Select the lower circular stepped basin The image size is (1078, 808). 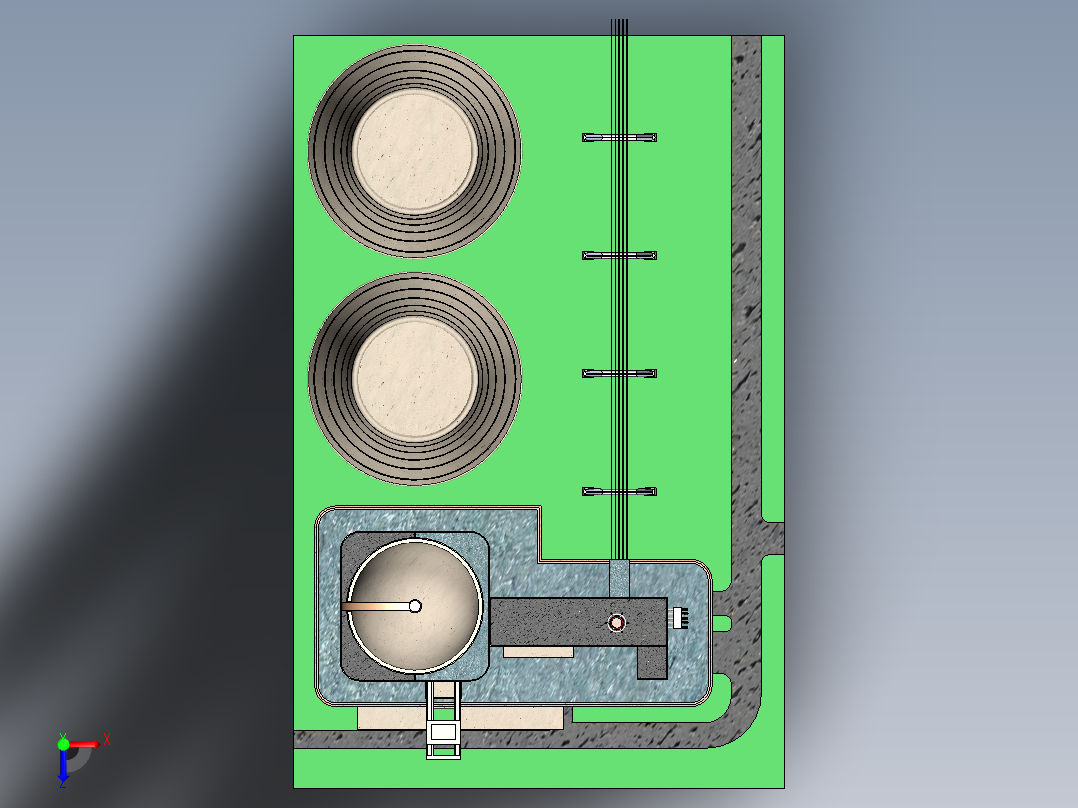click(415, 379)
